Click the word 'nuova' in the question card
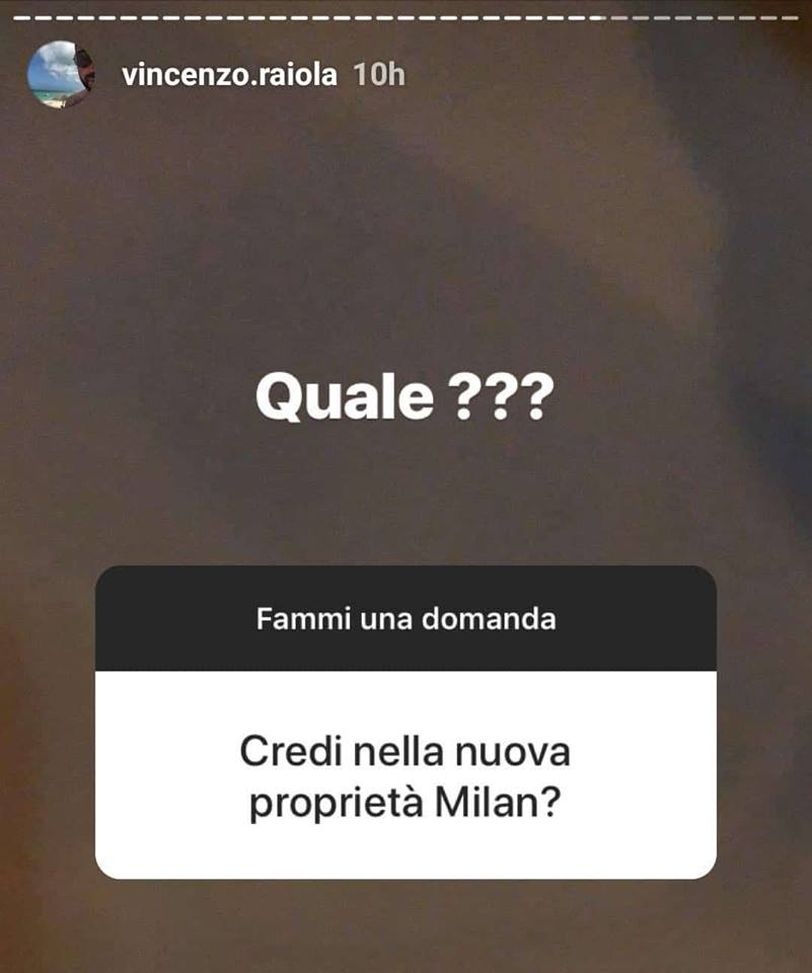 (512, 753)
